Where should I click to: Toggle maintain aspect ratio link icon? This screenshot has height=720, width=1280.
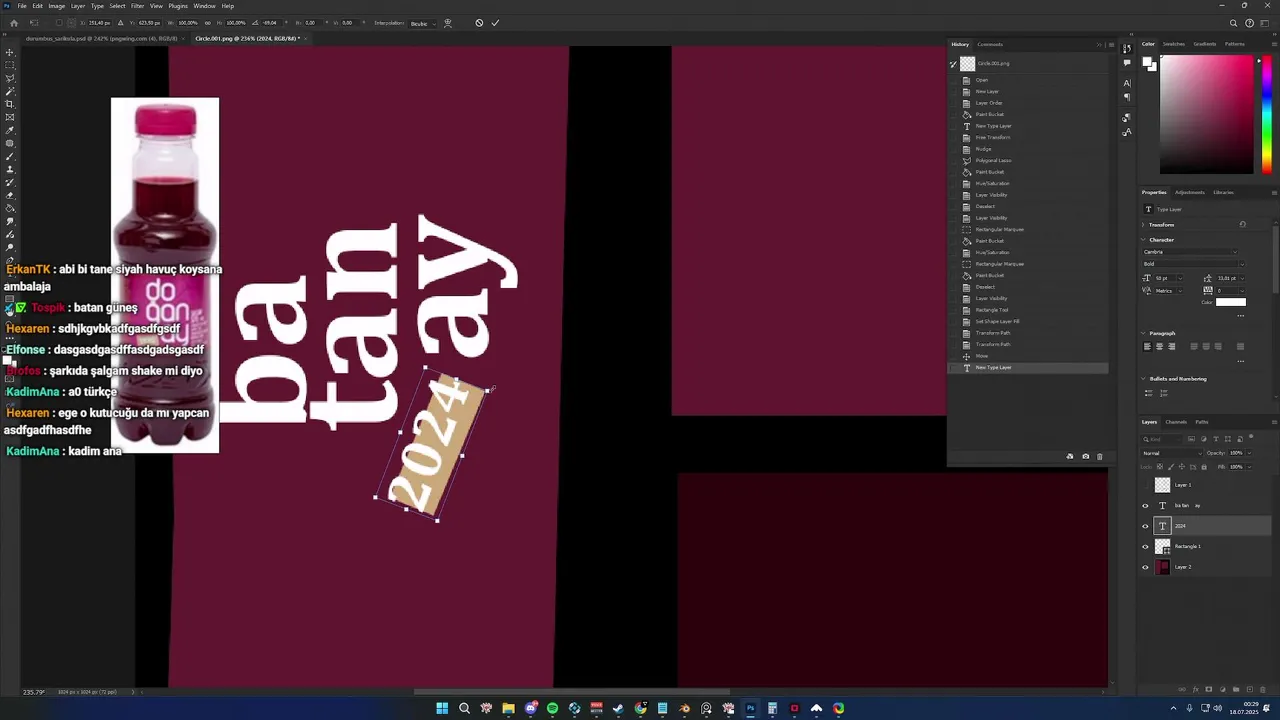click(207, 23)
